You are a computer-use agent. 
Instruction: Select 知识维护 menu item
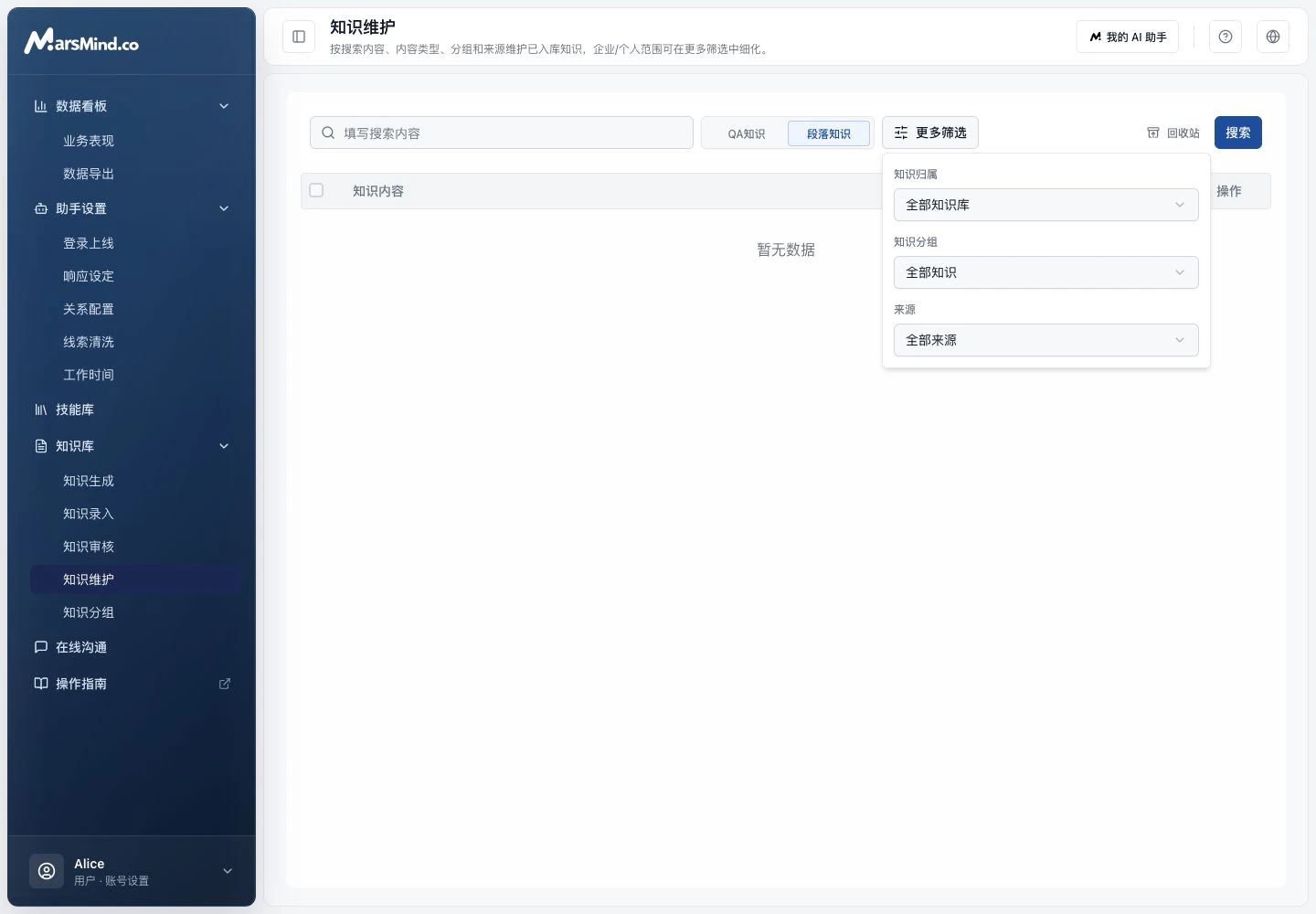(135, 579)
